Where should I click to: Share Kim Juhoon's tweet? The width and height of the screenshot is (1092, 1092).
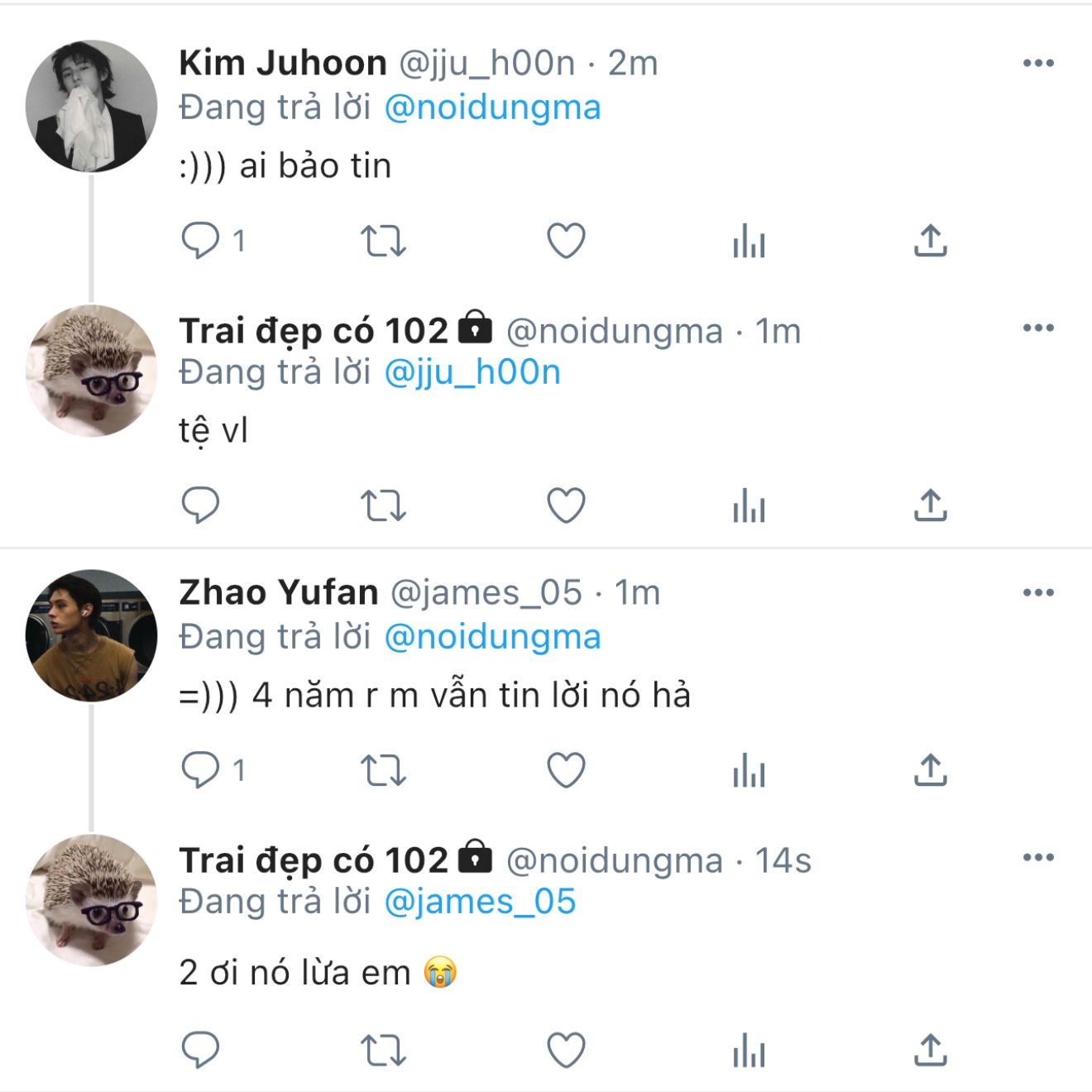coord(930,240)
